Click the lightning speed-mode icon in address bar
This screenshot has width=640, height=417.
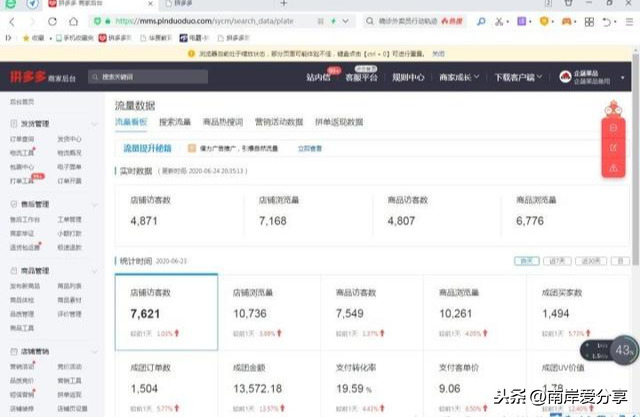tap(333, 21)
